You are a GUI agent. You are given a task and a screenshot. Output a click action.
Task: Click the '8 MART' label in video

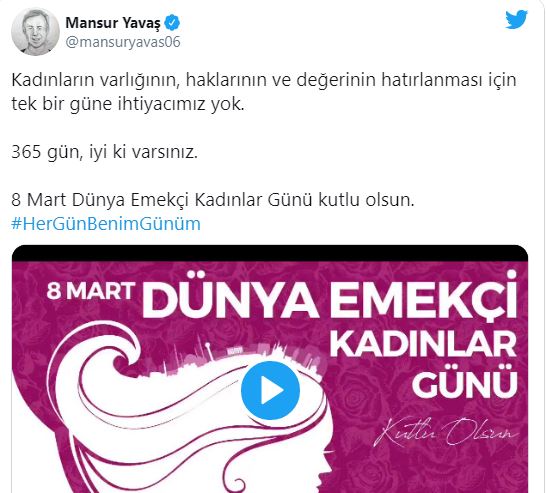[91, 291]
